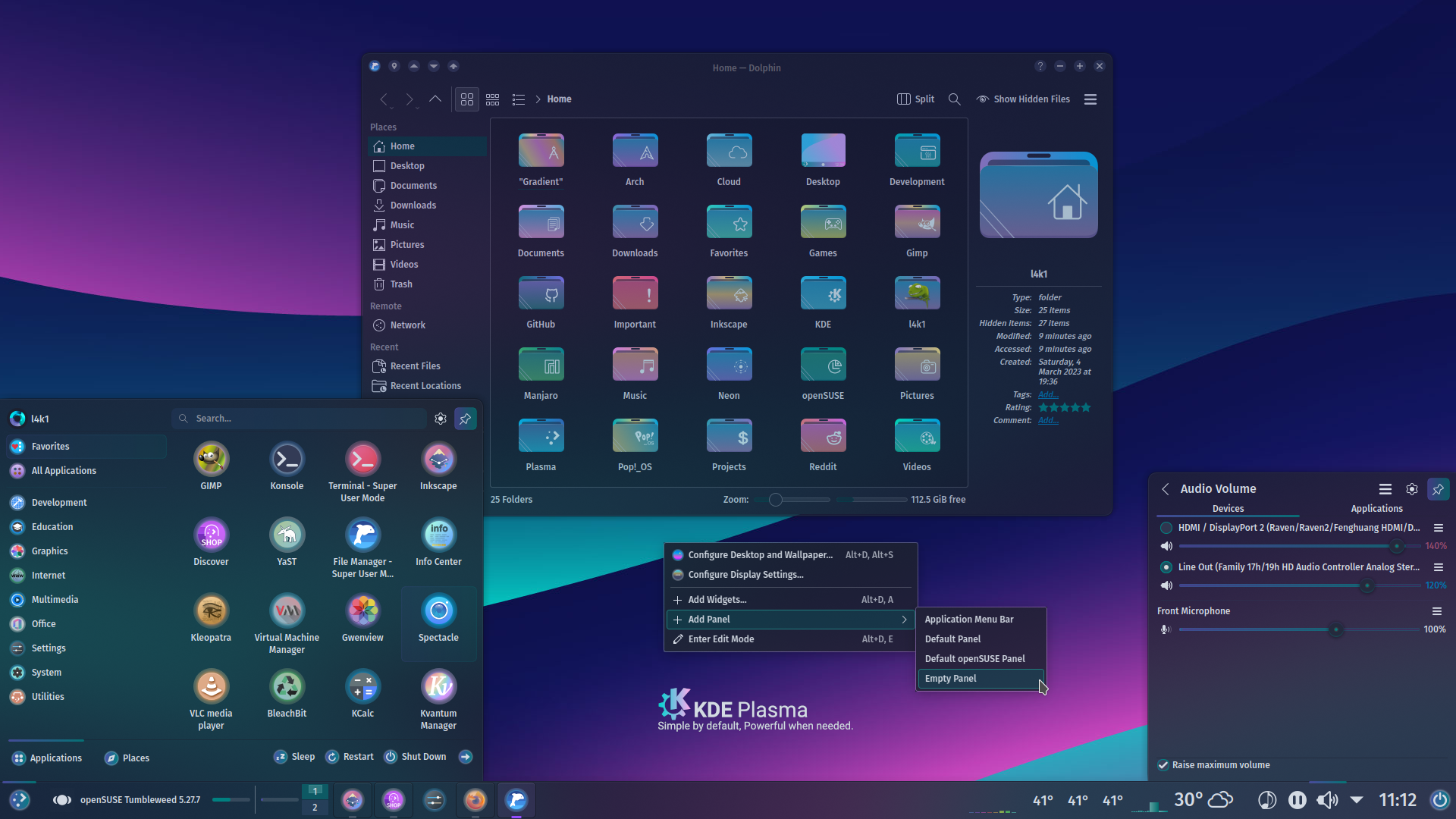
Task: Expand Dolphin breadcrumb chevron before Home
Action: coord(538,99)
